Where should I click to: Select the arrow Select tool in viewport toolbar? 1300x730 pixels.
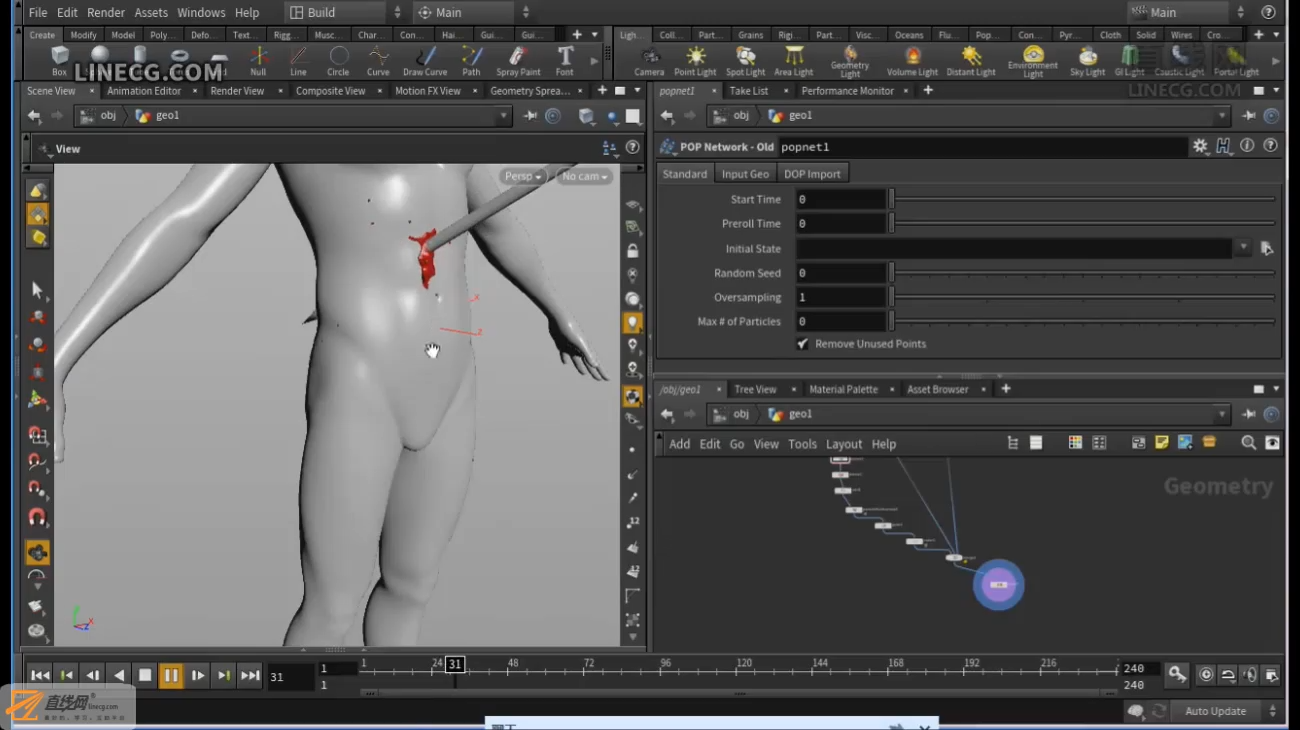coord(38,290)
